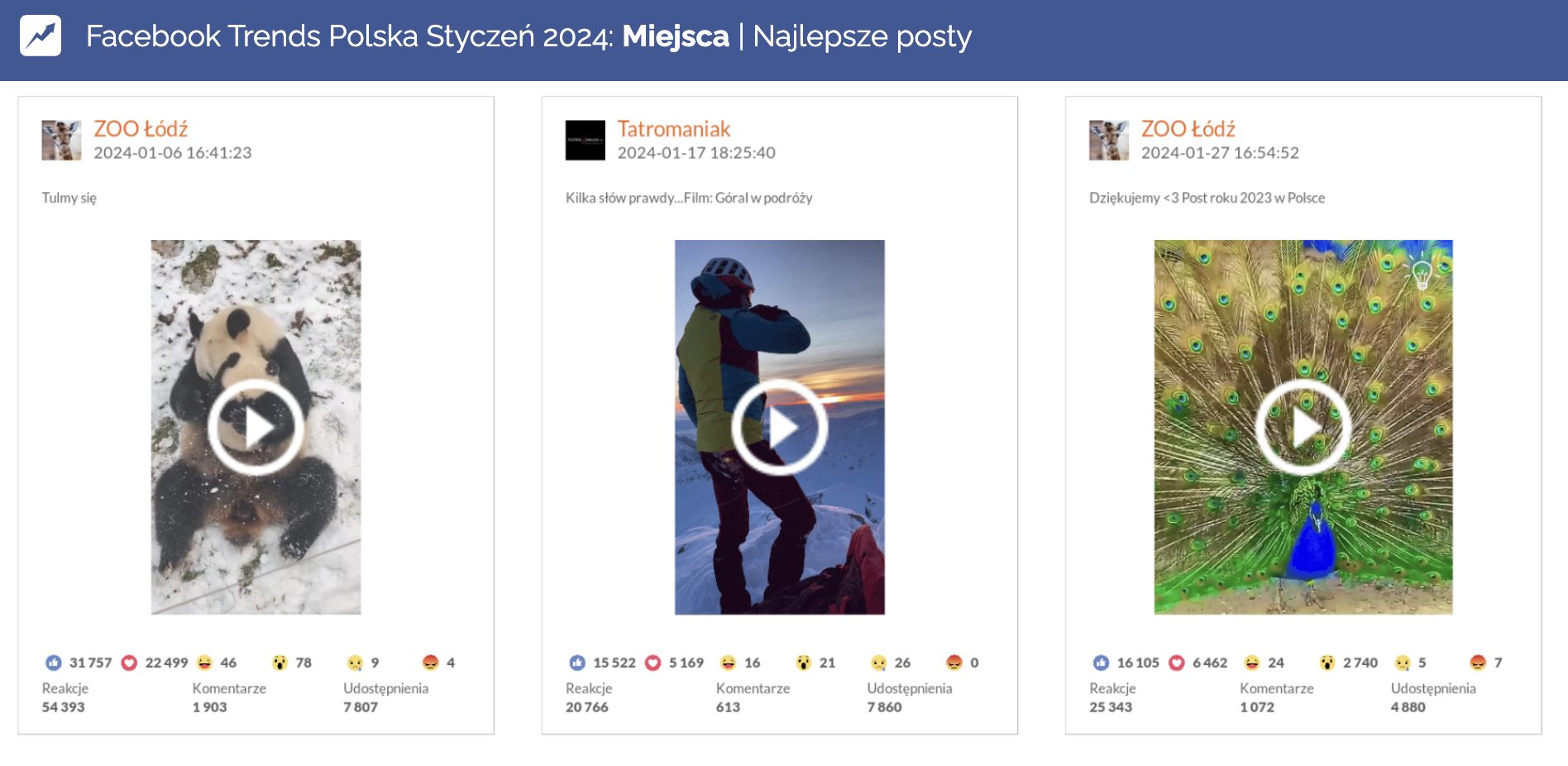The width and height of the screenshot is (1568, 766).
Task: Click giraffe avatar on the peacock post
Action: (1109, 140)
